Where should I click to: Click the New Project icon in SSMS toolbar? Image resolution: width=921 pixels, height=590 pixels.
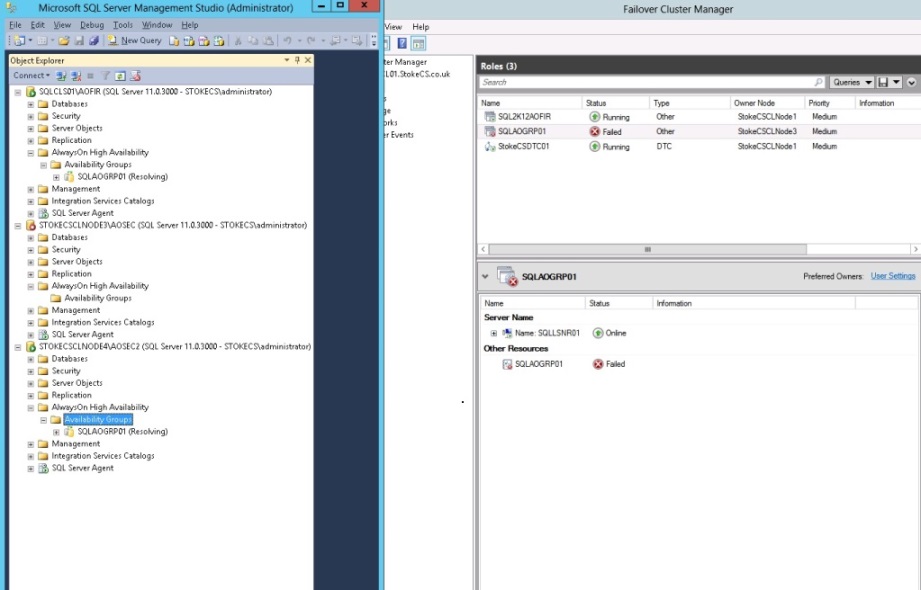(x=20, y=41)
